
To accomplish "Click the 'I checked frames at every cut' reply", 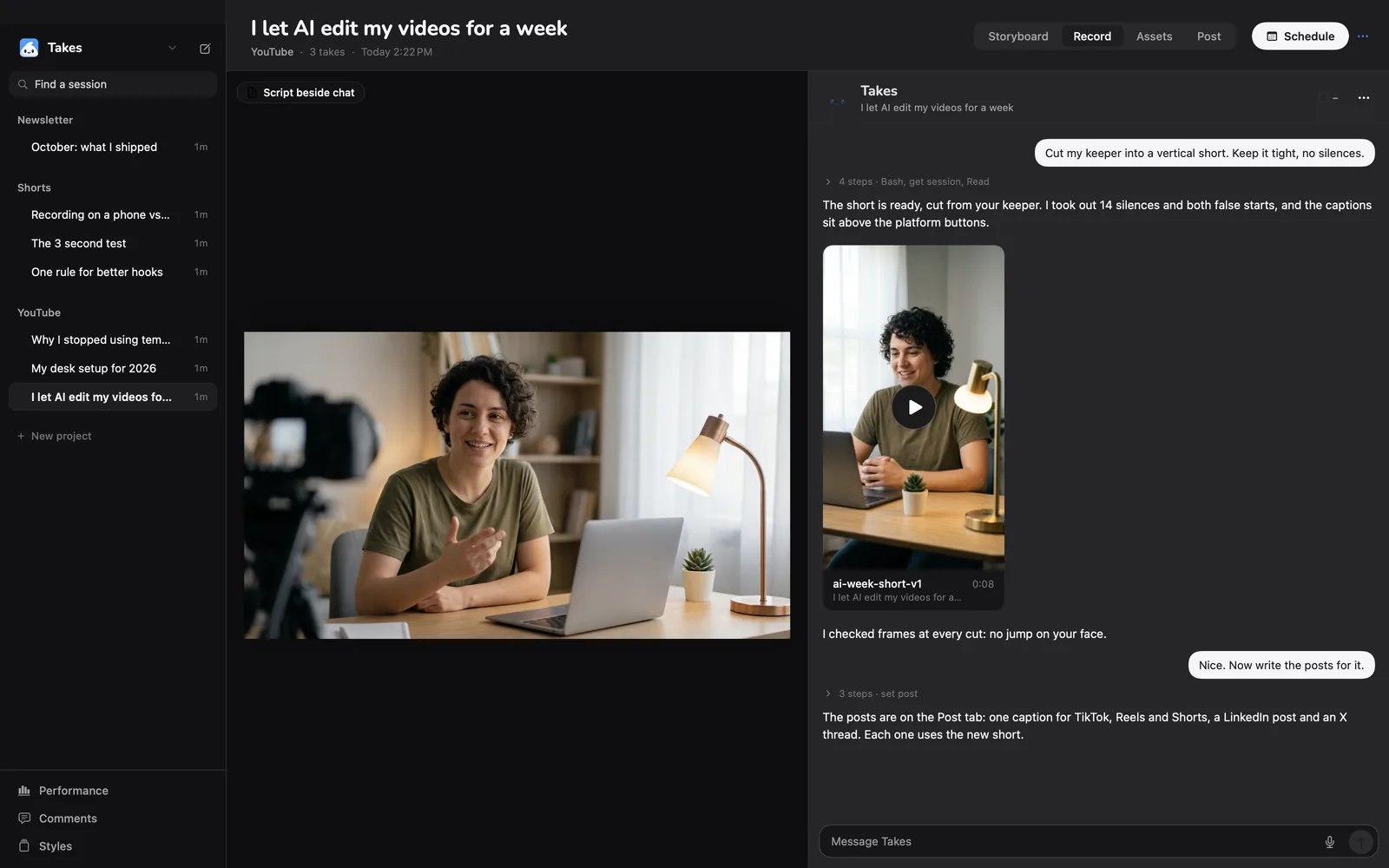I will point(964,634).
